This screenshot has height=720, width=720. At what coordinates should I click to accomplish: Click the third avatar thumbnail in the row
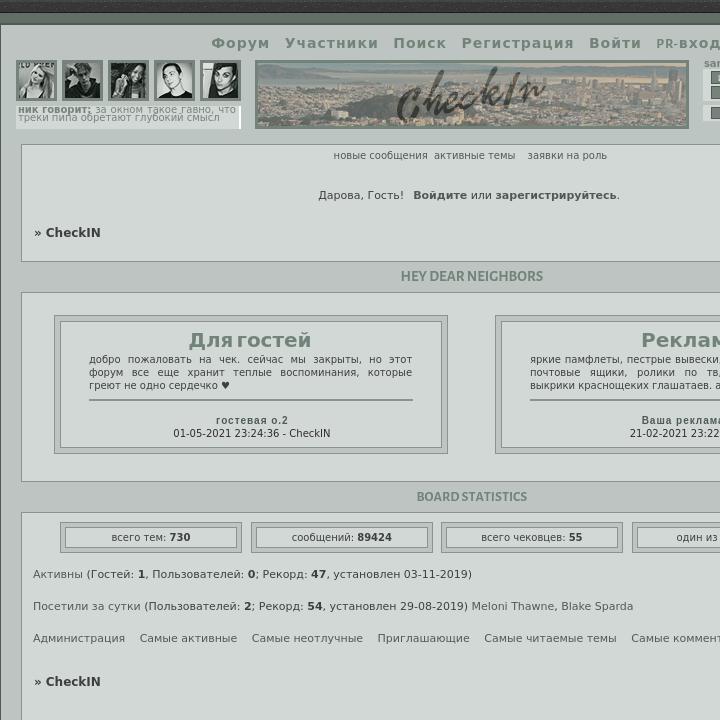(128, 81)
